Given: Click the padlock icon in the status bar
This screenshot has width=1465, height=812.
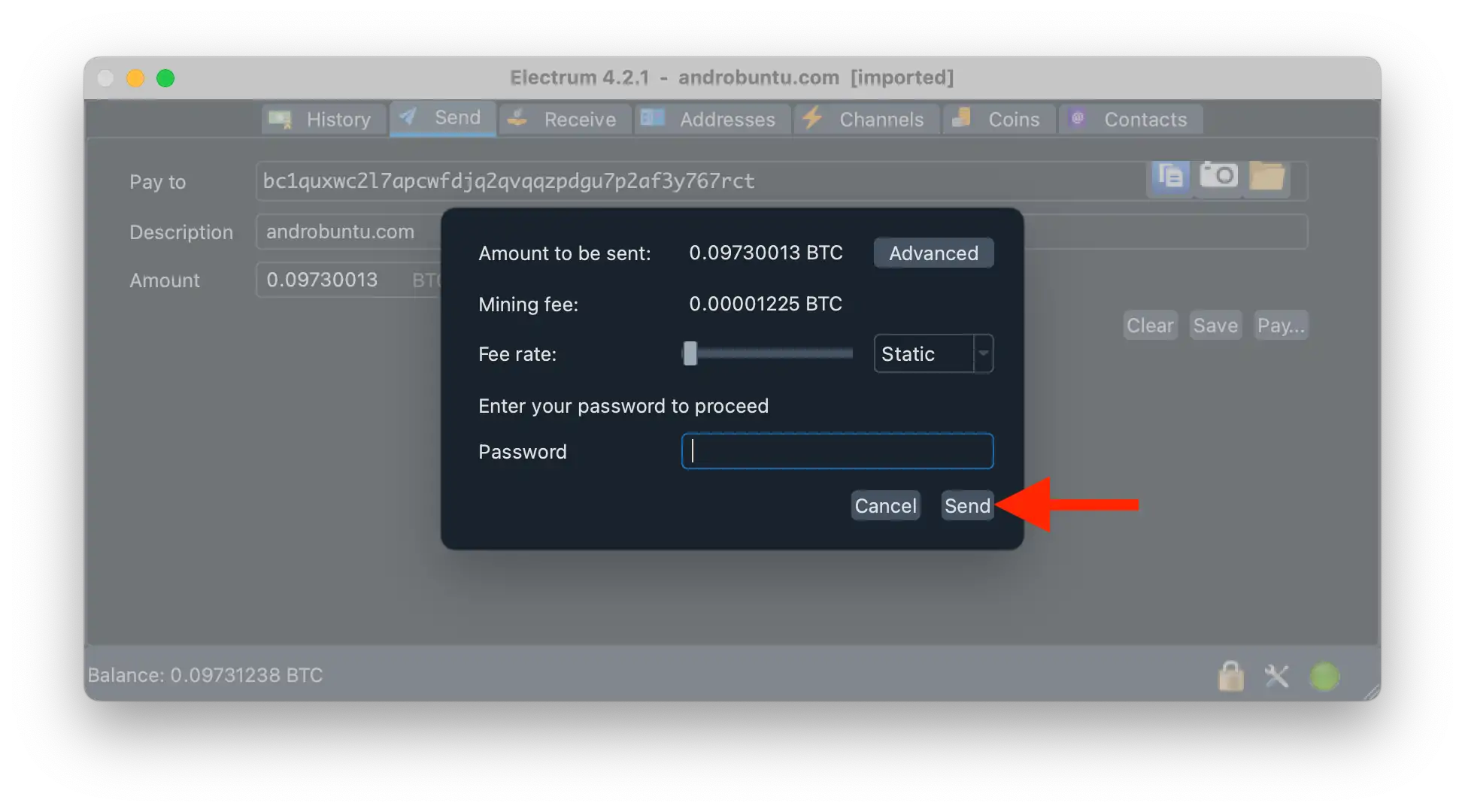Looking at the screenshot, I should pos(1231,676).
